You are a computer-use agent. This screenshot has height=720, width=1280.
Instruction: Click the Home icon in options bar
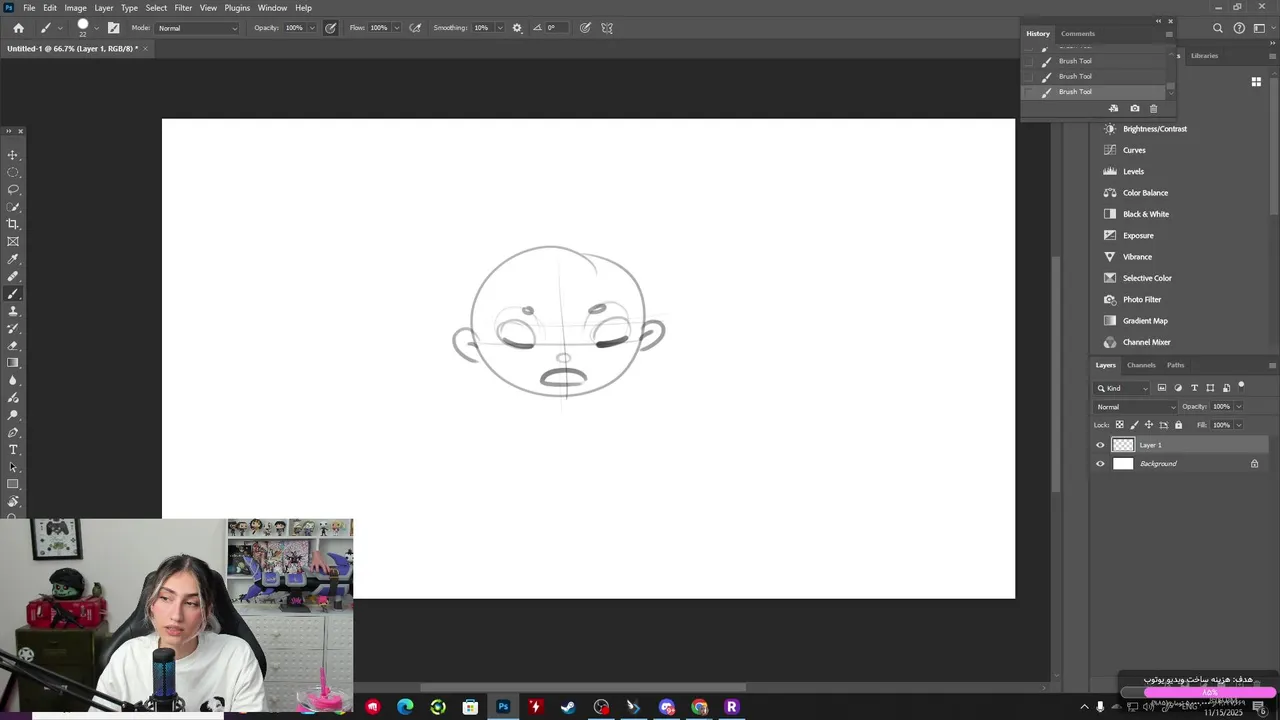[18, 28]
